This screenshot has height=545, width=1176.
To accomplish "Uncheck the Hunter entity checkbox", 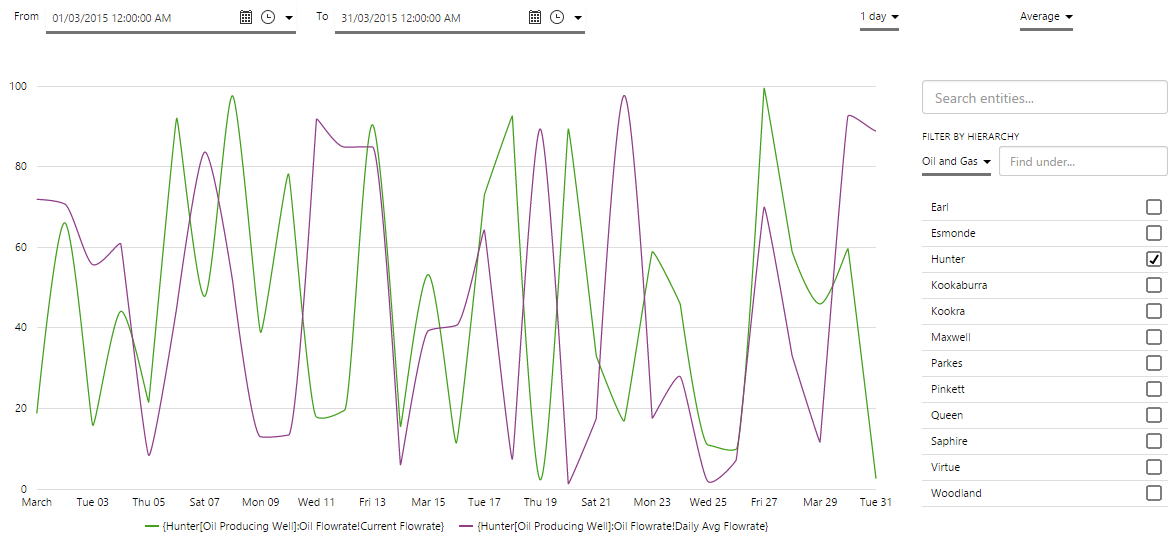I will (1154, 259).
